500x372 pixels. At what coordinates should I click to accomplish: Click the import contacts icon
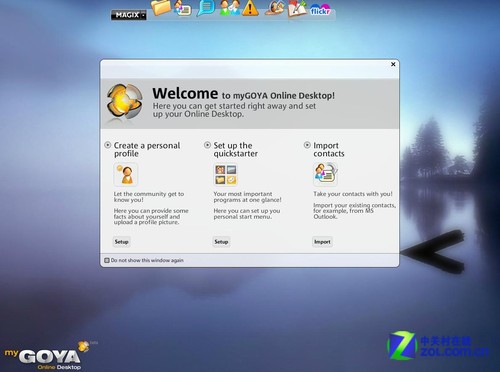pyautogui.click(x=325, y=174)
